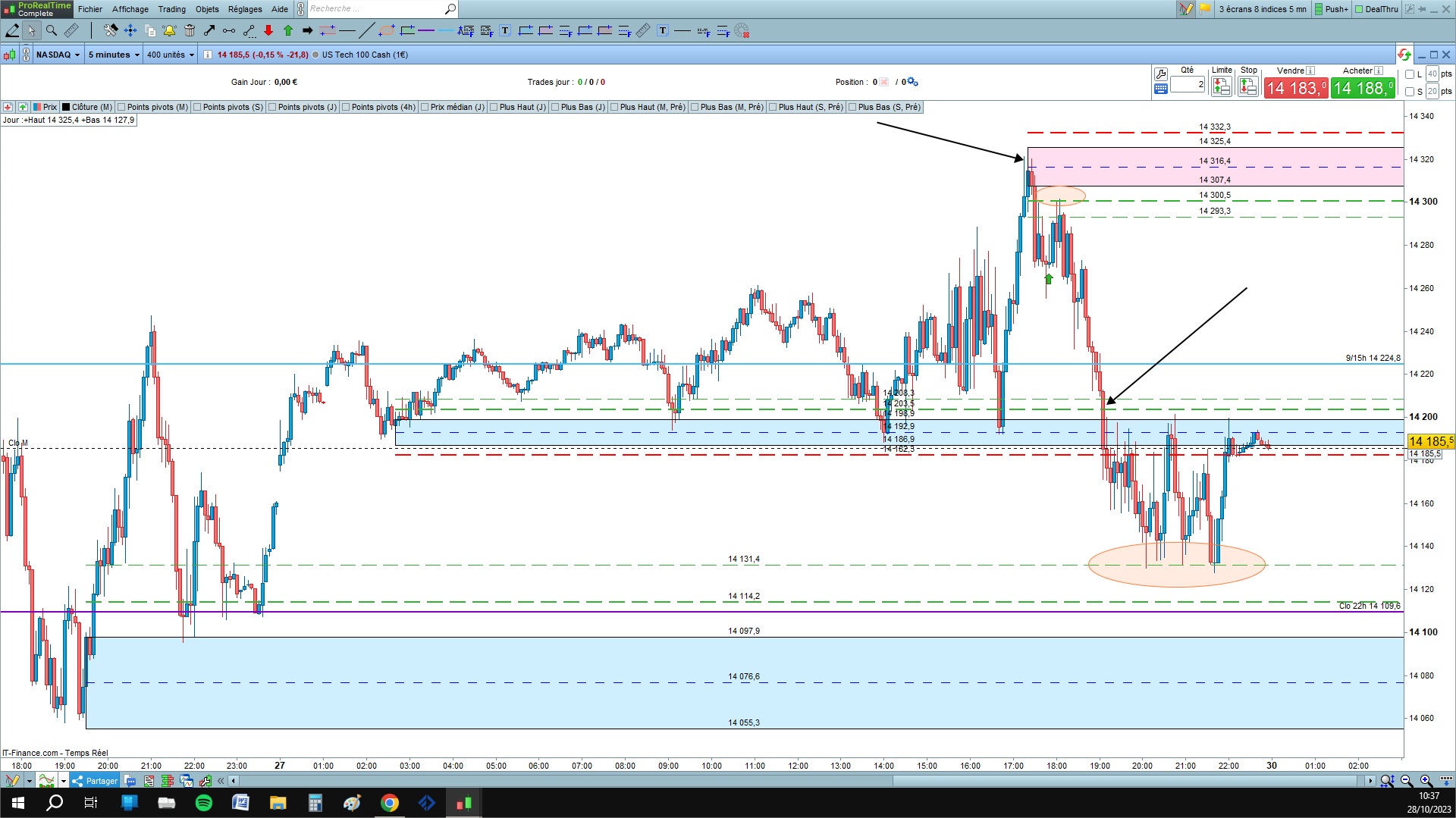Click the Qté quantity input field
The width and height of the screenshot is (1456, 818).
1187,84
